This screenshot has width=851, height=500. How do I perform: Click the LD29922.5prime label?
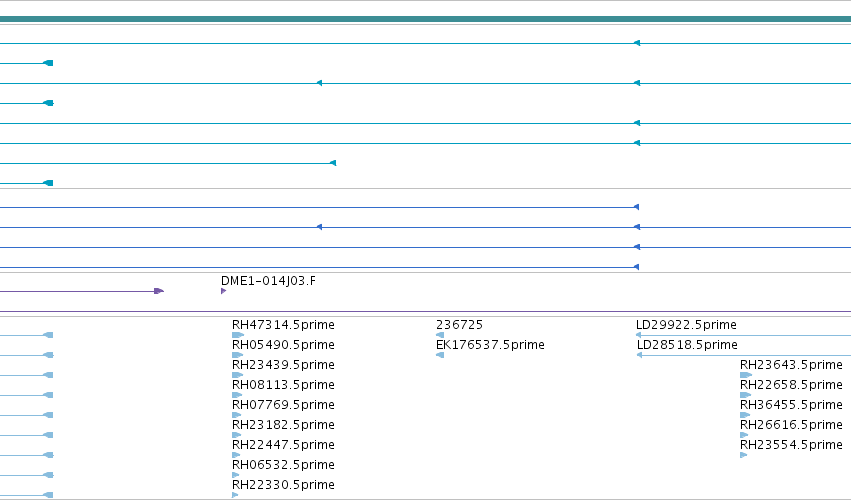(x=686, y=325)
